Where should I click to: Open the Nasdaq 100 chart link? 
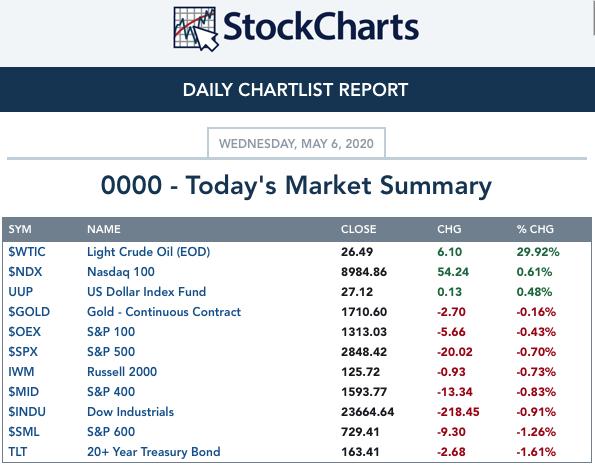pos(121,272)
